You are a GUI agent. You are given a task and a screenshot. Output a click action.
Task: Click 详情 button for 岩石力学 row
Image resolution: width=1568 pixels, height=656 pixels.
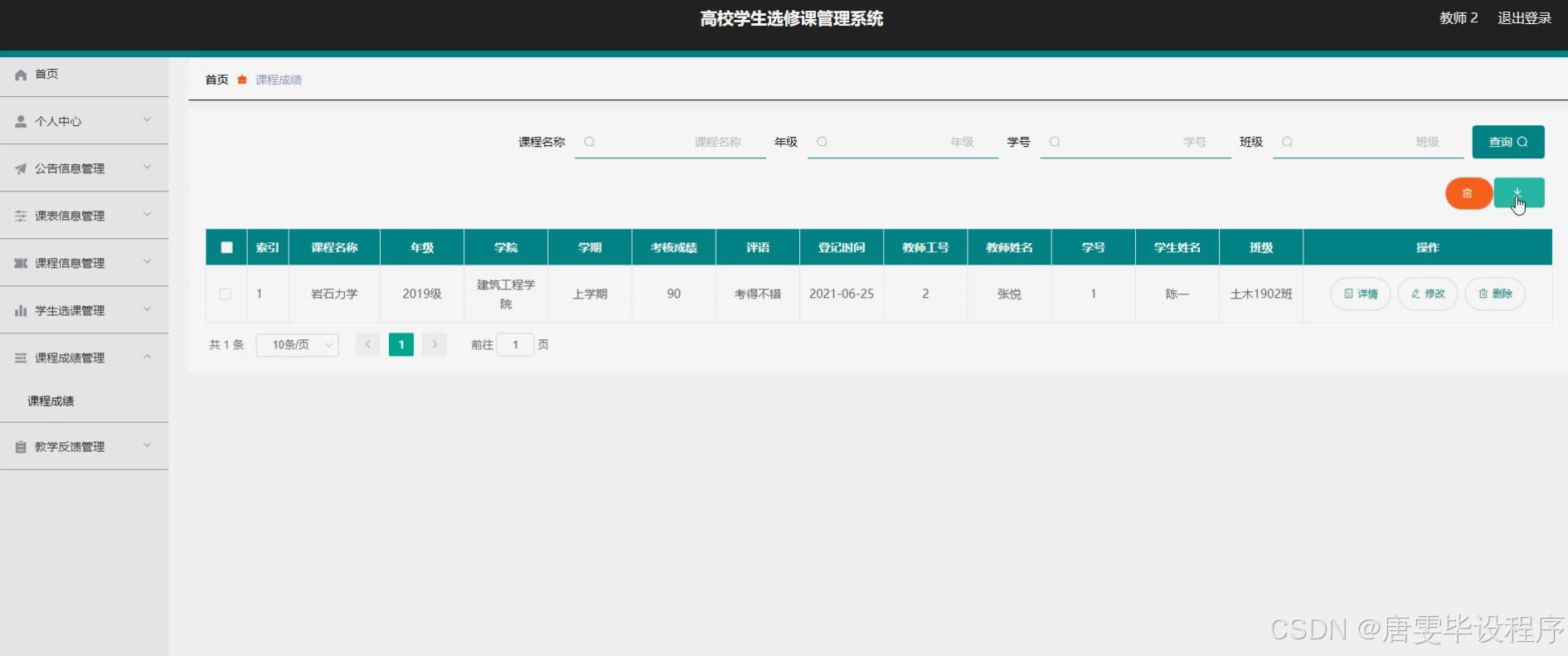(1360, 294)
